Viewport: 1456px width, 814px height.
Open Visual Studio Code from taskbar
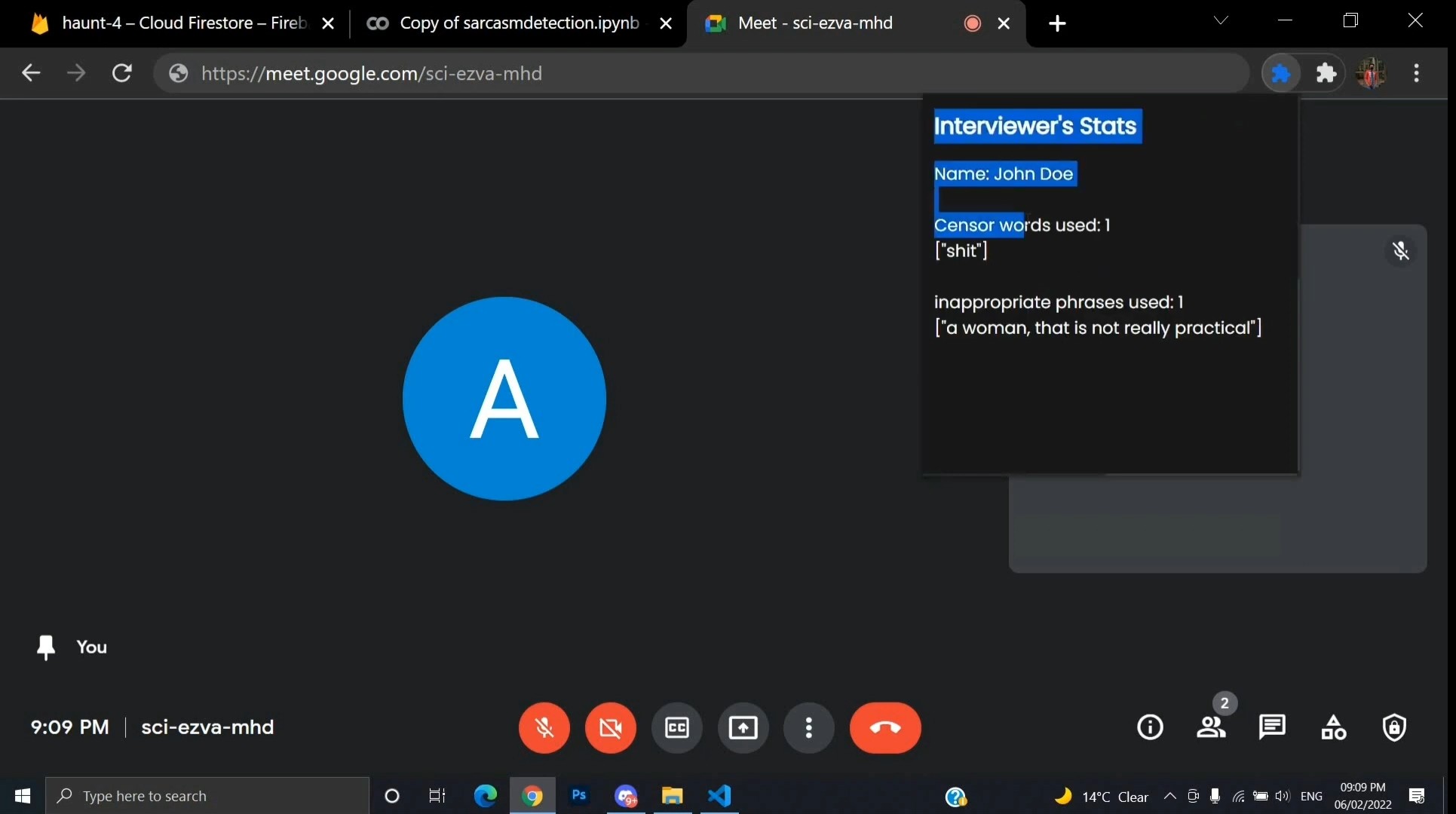[719, 796]
